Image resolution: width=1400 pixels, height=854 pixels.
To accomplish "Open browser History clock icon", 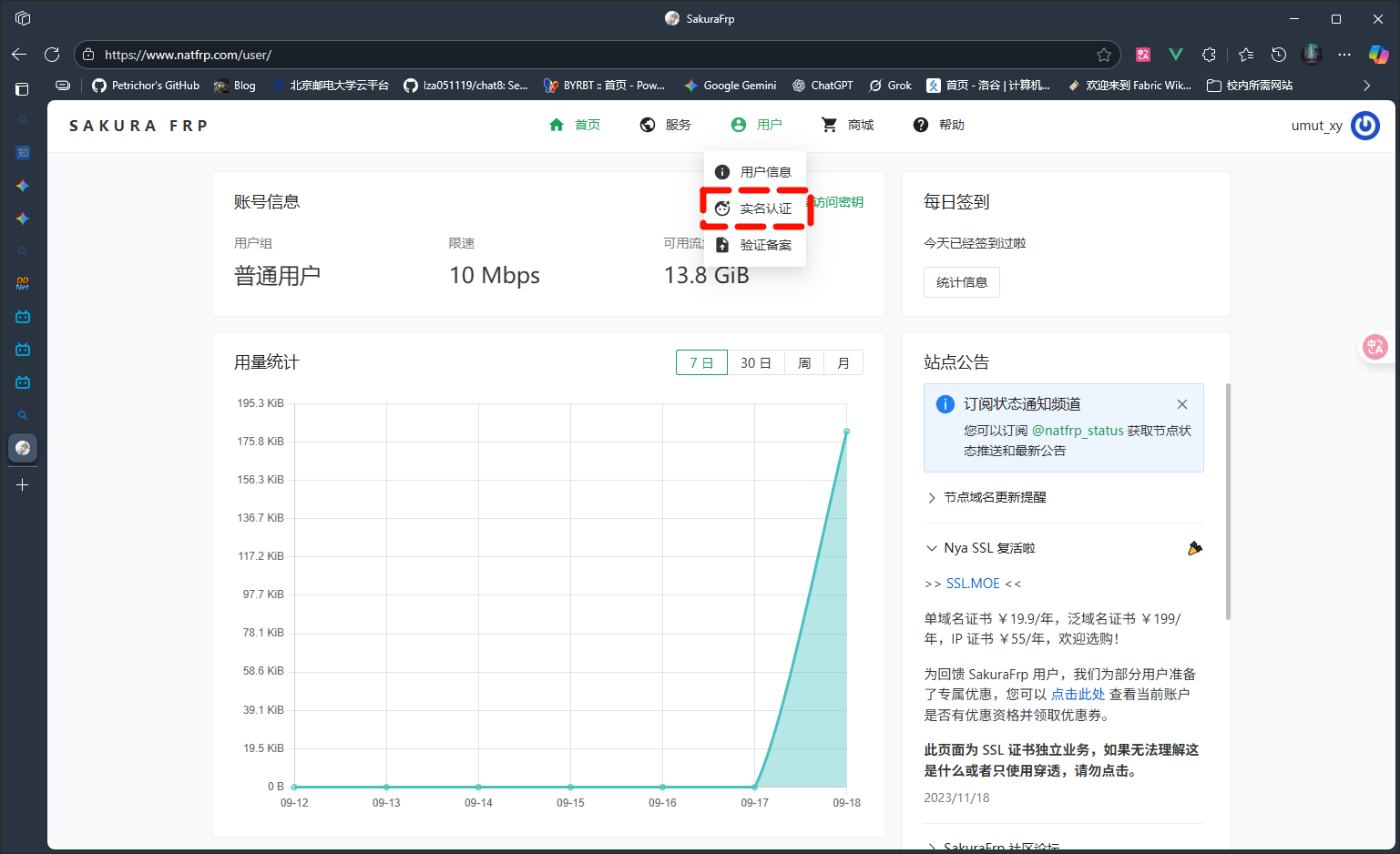I will click(x=1279, y=55).
